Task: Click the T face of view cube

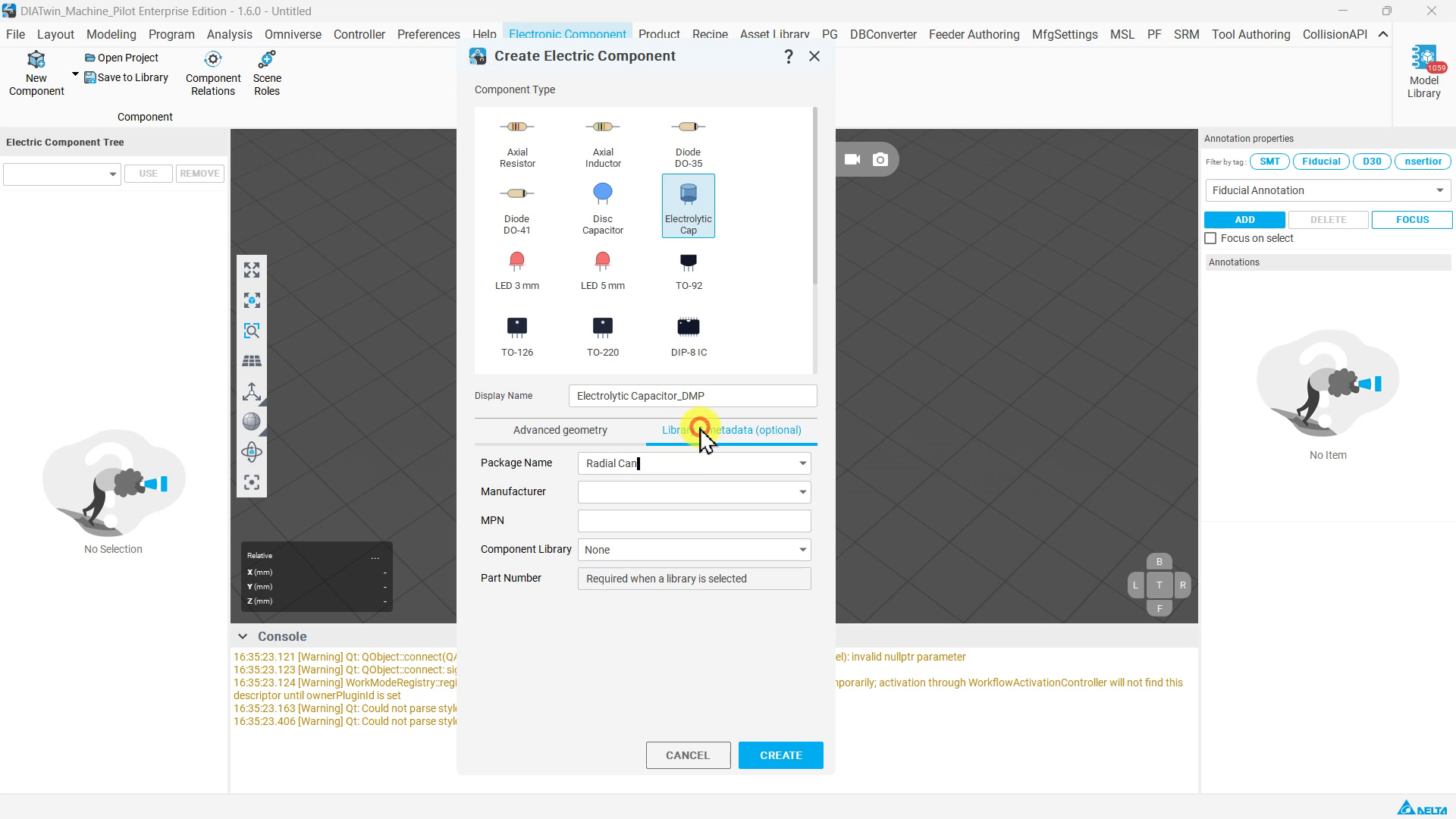Action: click(x=1159, y=585)
